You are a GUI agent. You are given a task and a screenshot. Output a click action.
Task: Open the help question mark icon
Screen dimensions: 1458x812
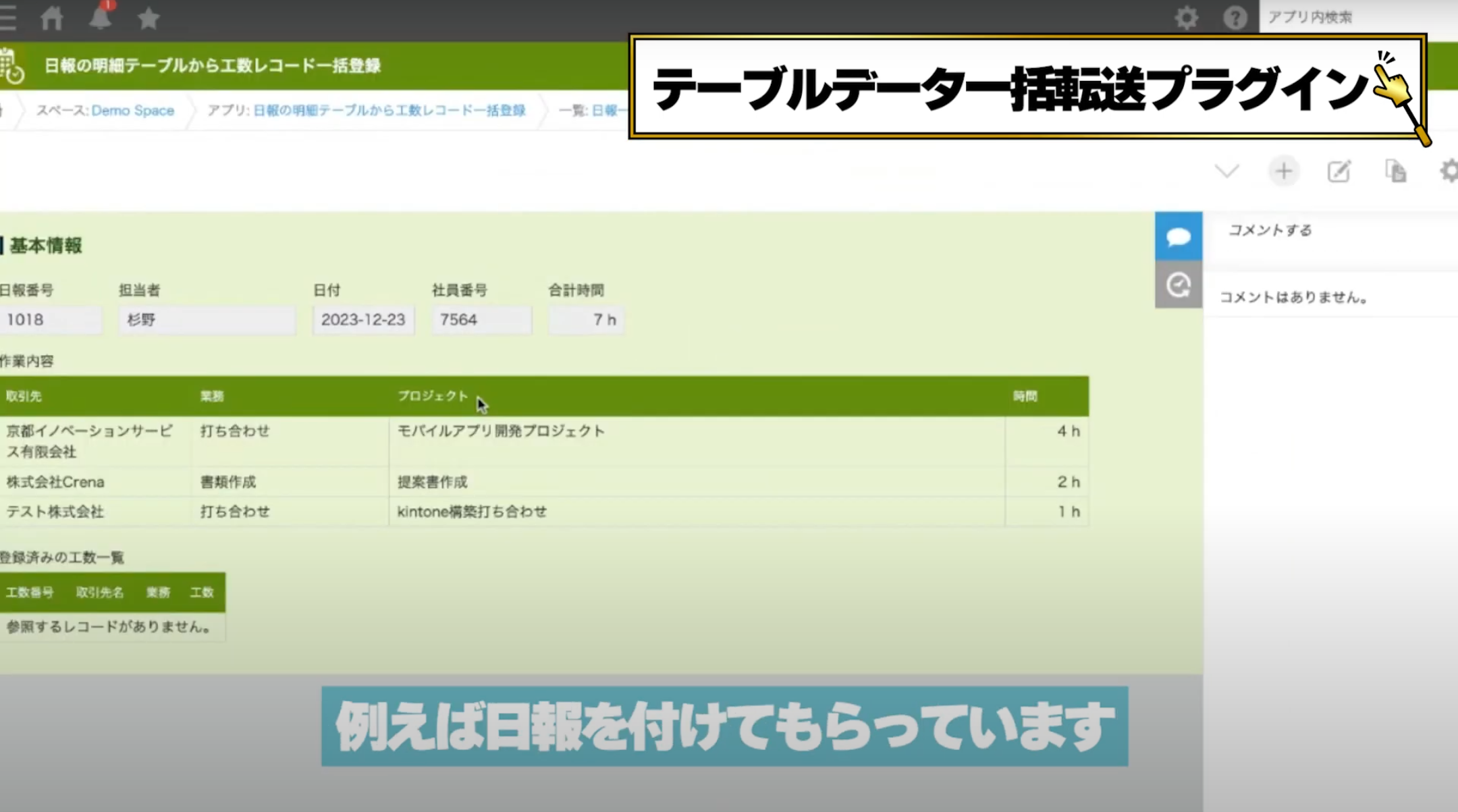1235,18
